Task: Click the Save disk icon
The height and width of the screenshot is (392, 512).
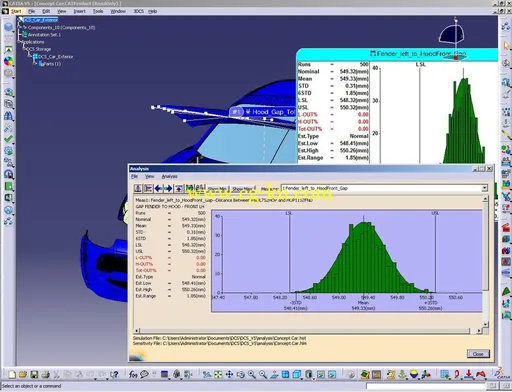Action: pos(34,374)
